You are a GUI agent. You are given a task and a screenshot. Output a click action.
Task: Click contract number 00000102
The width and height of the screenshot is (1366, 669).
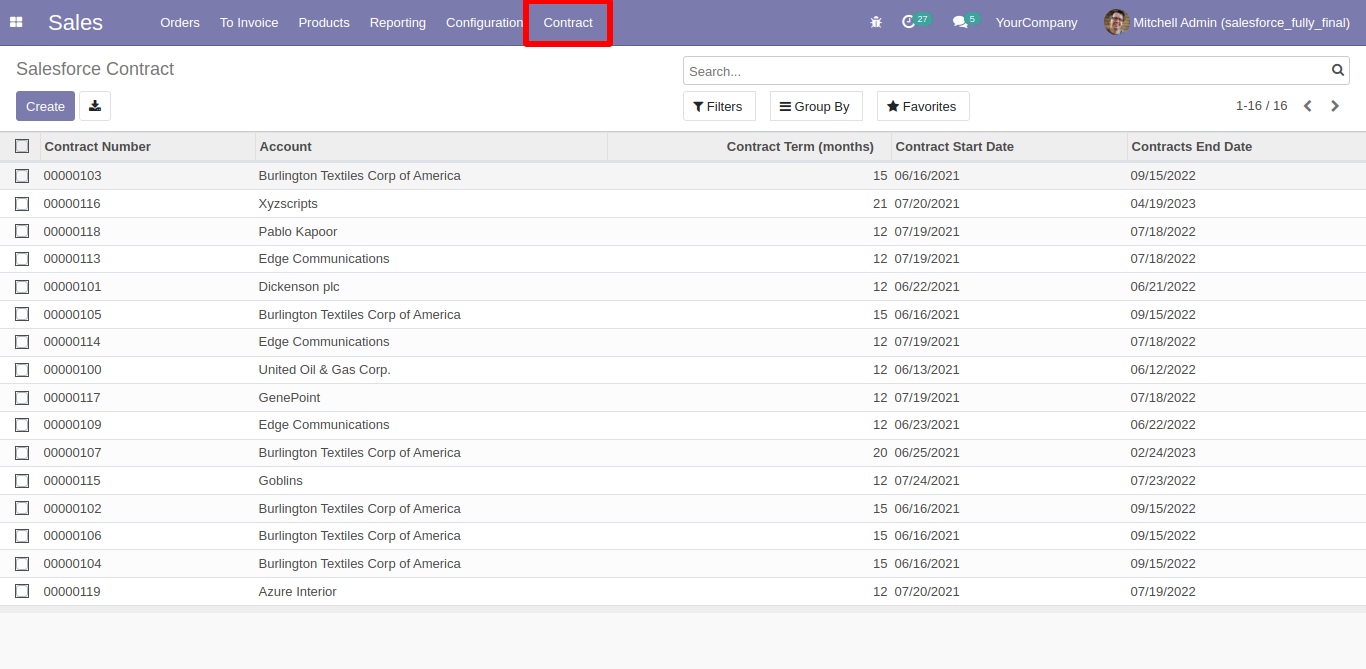[72, 508]
